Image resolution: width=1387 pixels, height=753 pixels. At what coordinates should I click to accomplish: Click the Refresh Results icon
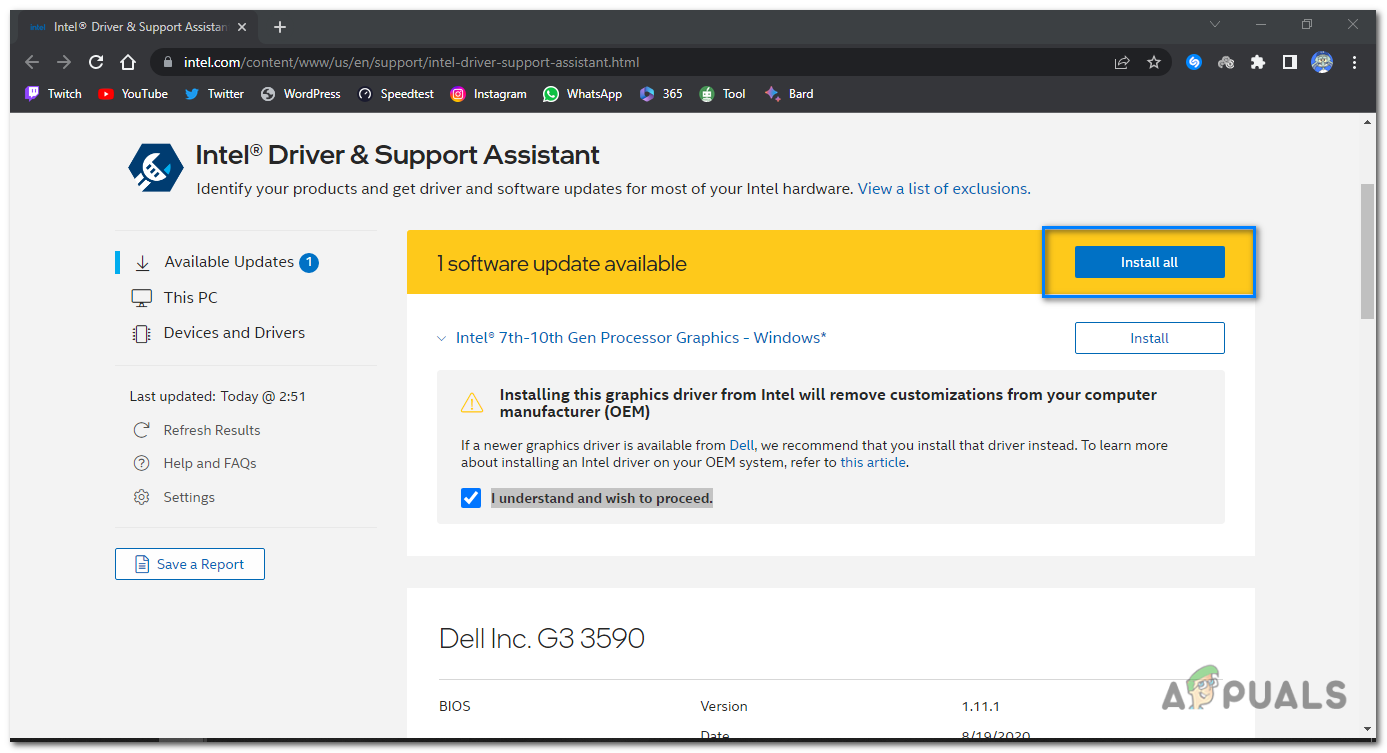coord(142,430)
